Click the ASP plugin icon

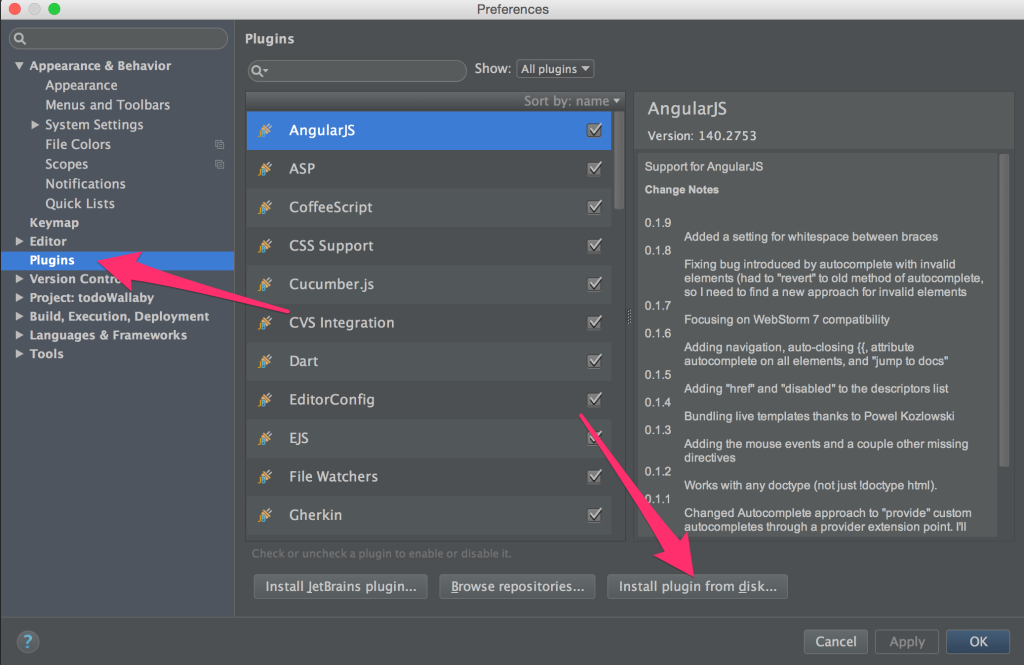tap(265, 169)
